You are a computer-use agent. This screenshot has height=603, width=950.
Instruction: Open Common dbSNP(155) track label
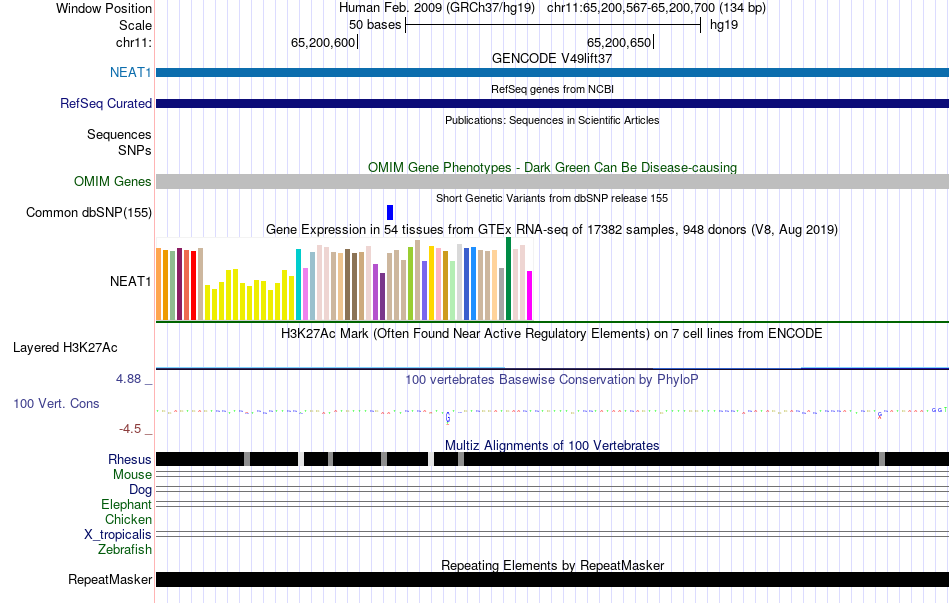[x=89, y=213]
